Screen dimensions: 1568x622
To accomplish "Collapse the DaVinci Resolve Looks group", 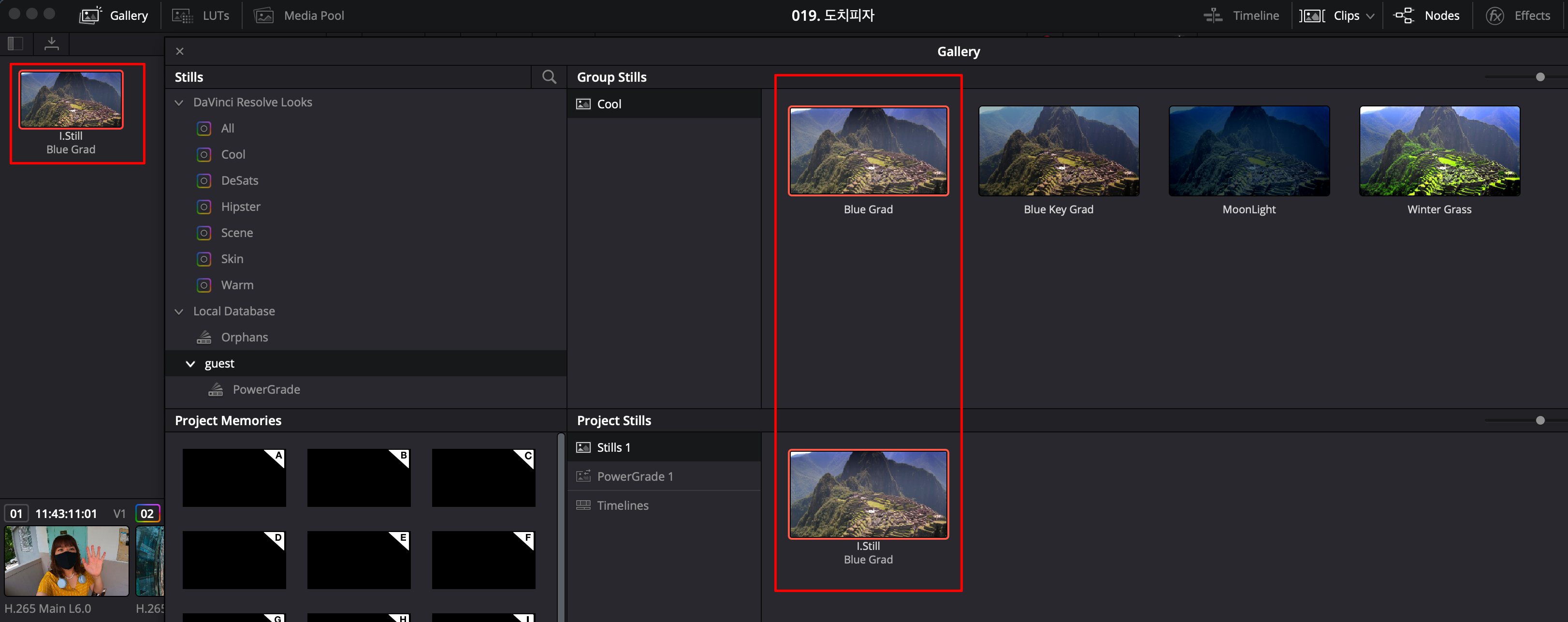I will tap(179, 103).
